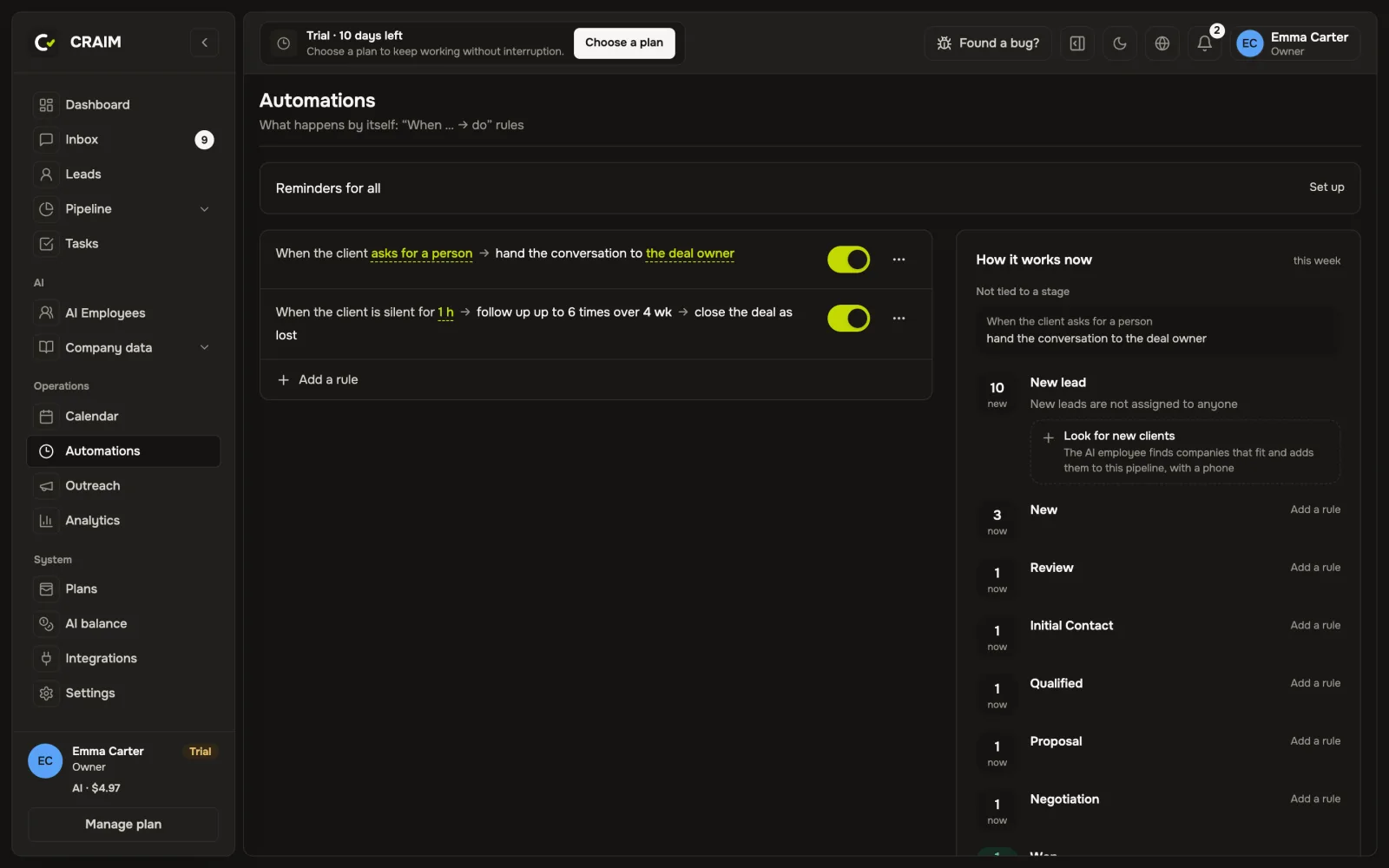Add a rule for the Qualified stage

1315,683
